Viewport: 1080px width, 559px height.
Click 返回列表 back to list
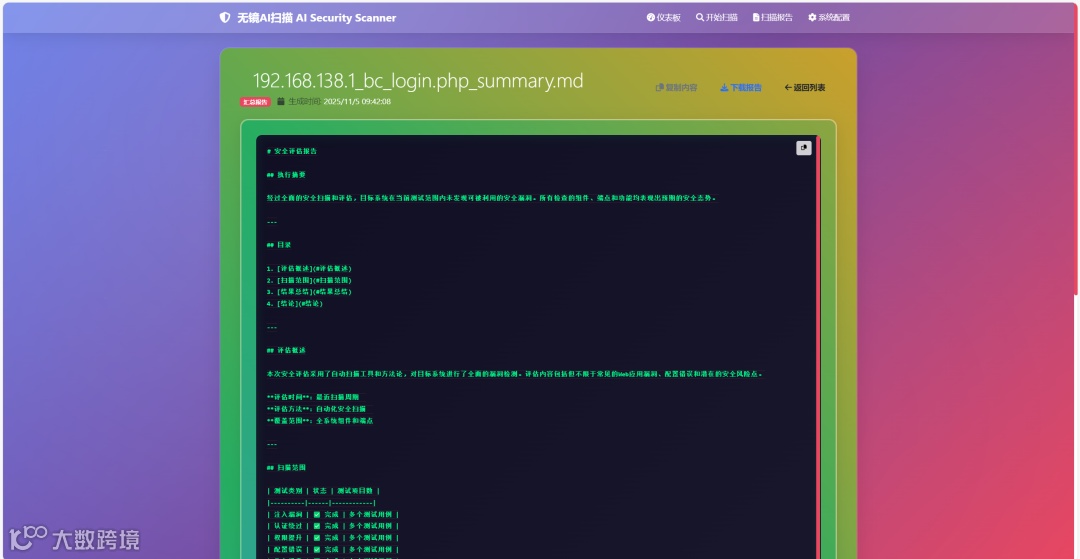[x=804, y=87]
